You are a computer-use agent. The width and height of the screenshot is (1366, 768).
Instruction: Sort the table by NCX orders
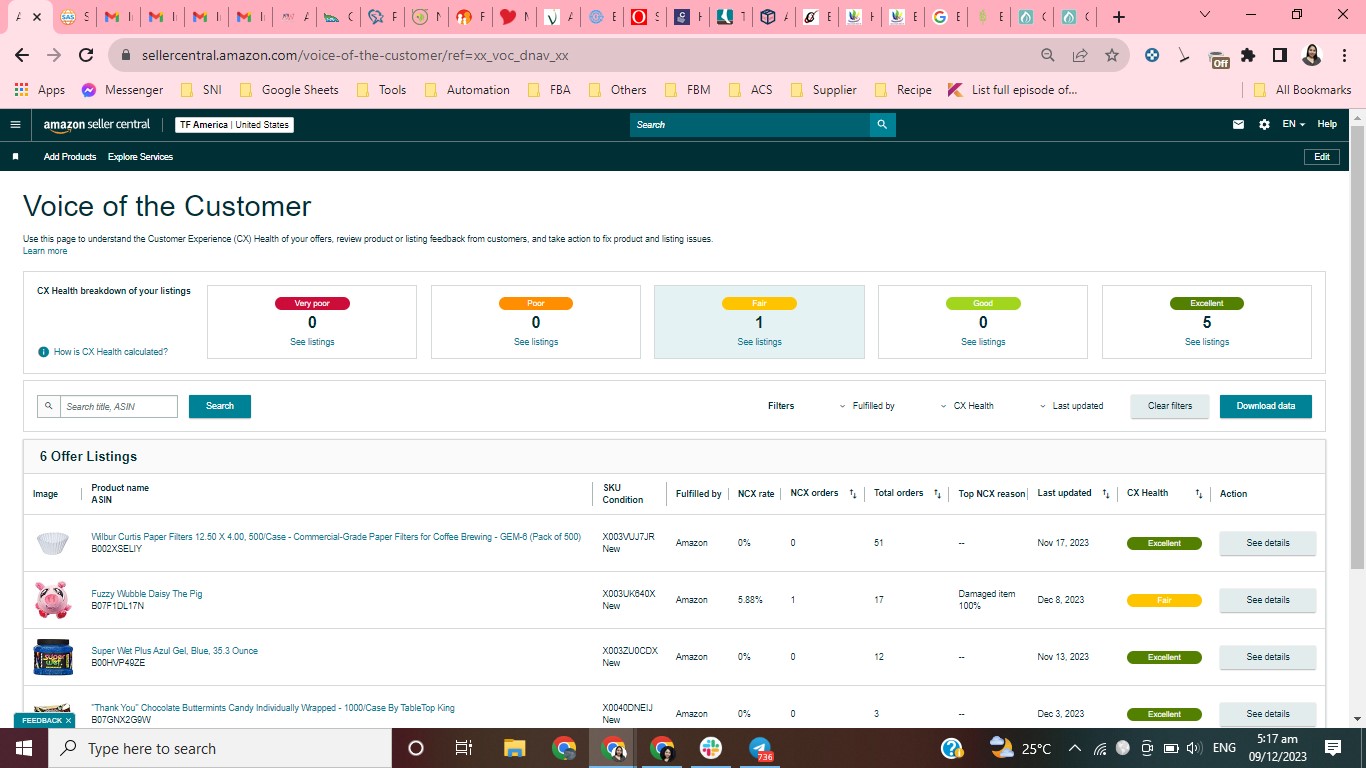(x=853, y=494)
